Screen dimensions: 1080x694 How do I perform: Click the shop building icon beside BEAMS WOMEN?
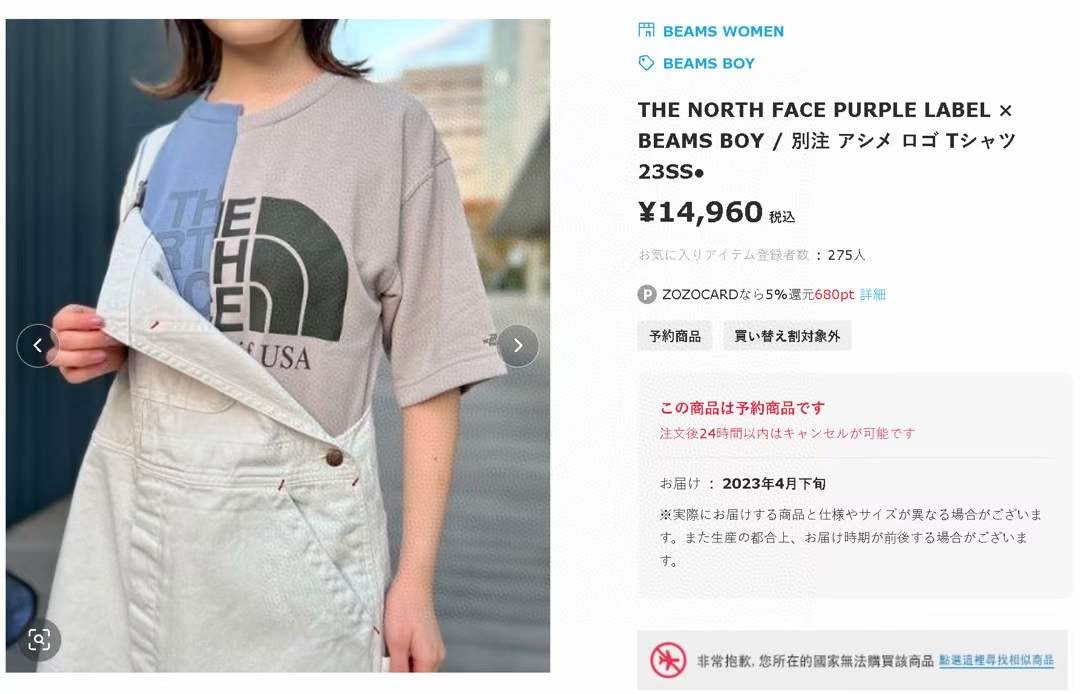[x=646, y=30]
